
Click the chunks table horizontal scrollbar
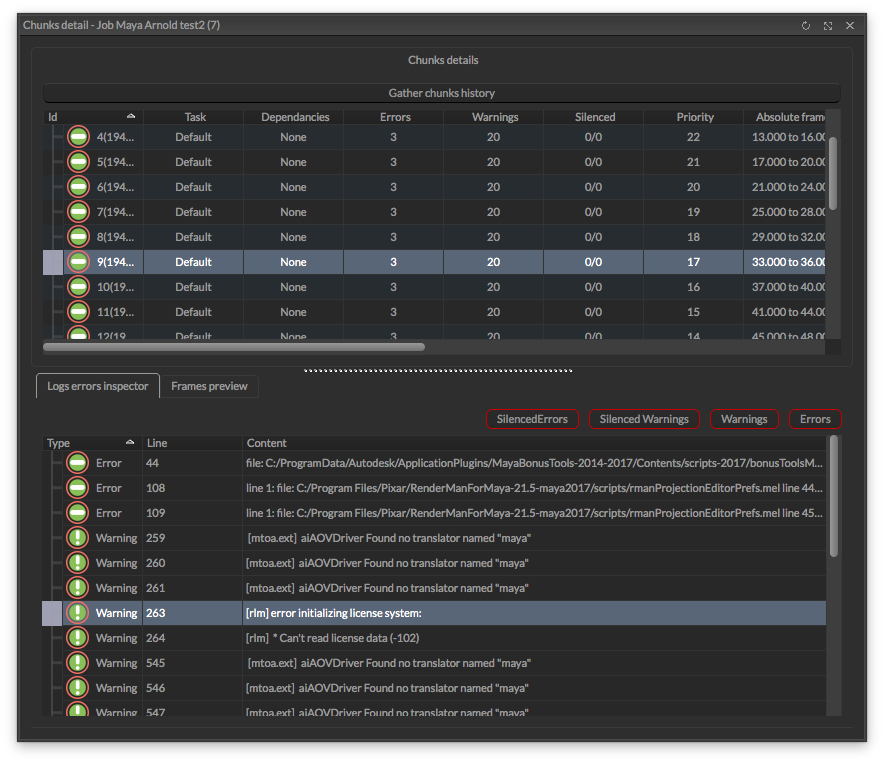coord(235,347)
